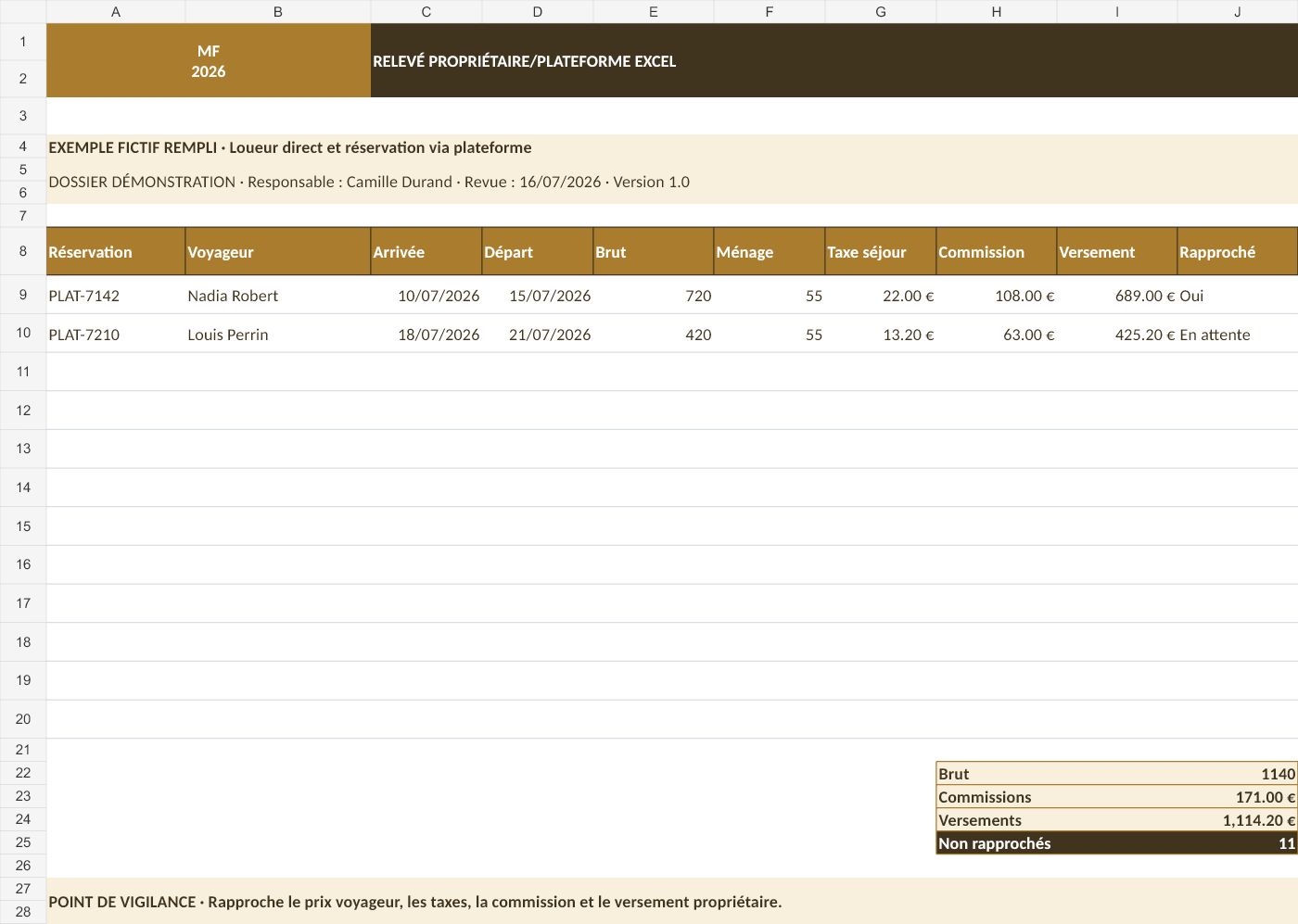
Task: Select Ménage value 55 for Louis Perrin
Action: coord(770,335)
